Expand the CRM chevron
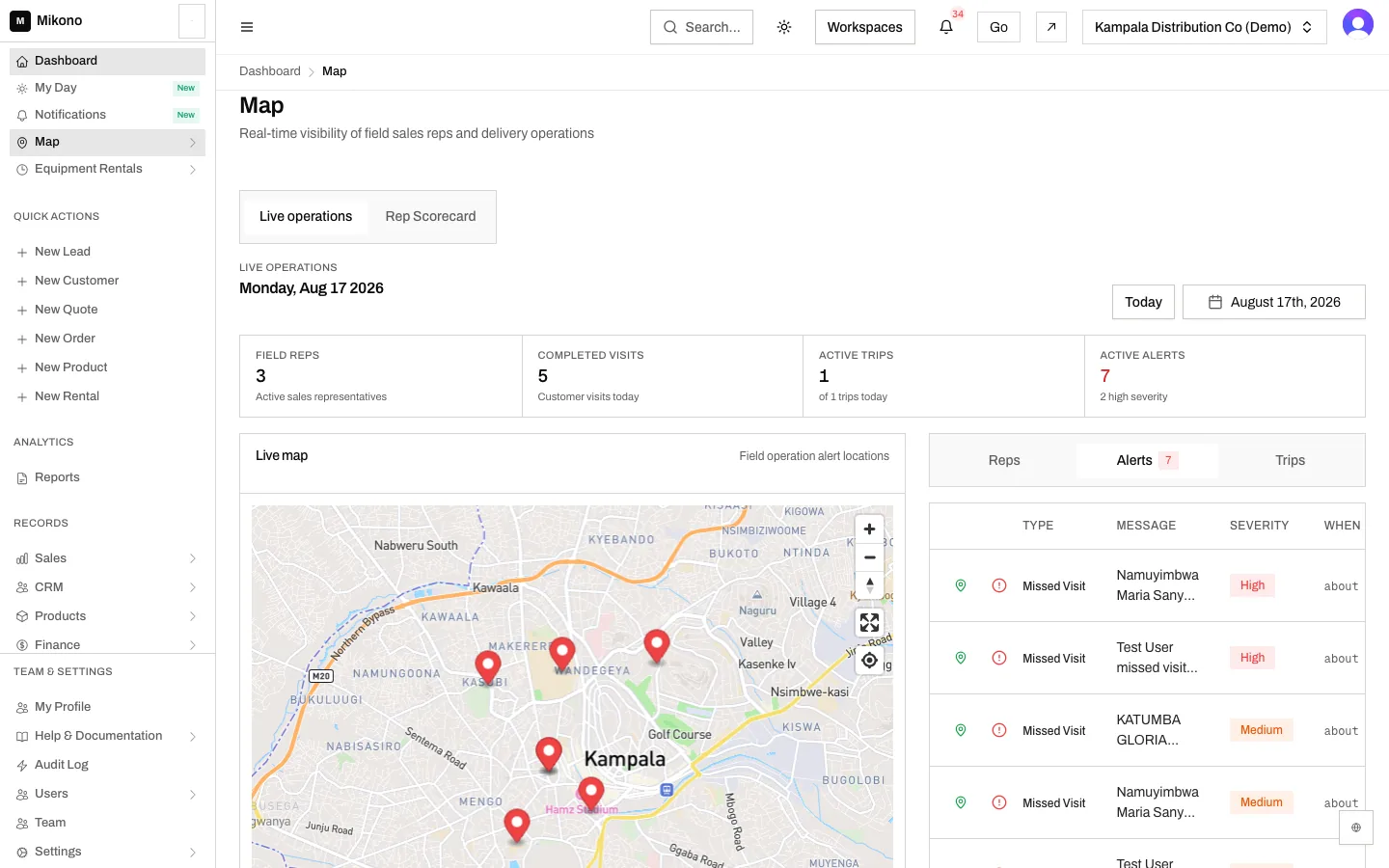Image resolution: width=1389 pixels, height=868 pixels. click(193, 587)
